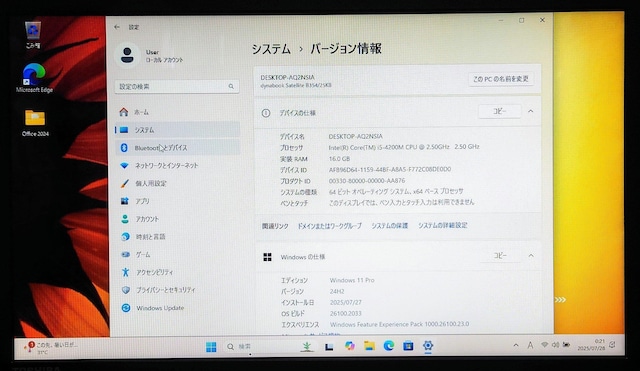Click the Windows logo in Windows の仕様 header

click(x=267, y=257)
